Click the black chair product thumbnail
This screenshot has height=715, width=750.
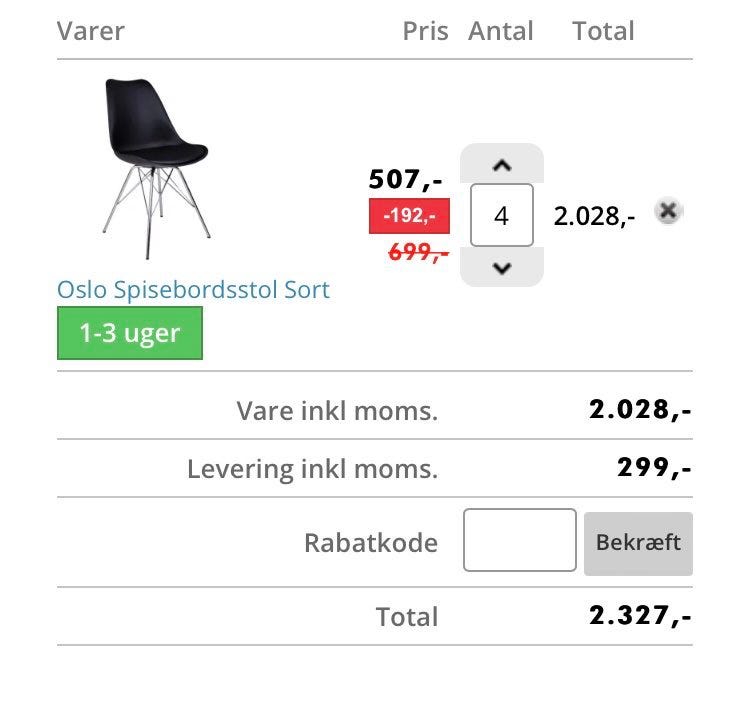tap(155, 167)
